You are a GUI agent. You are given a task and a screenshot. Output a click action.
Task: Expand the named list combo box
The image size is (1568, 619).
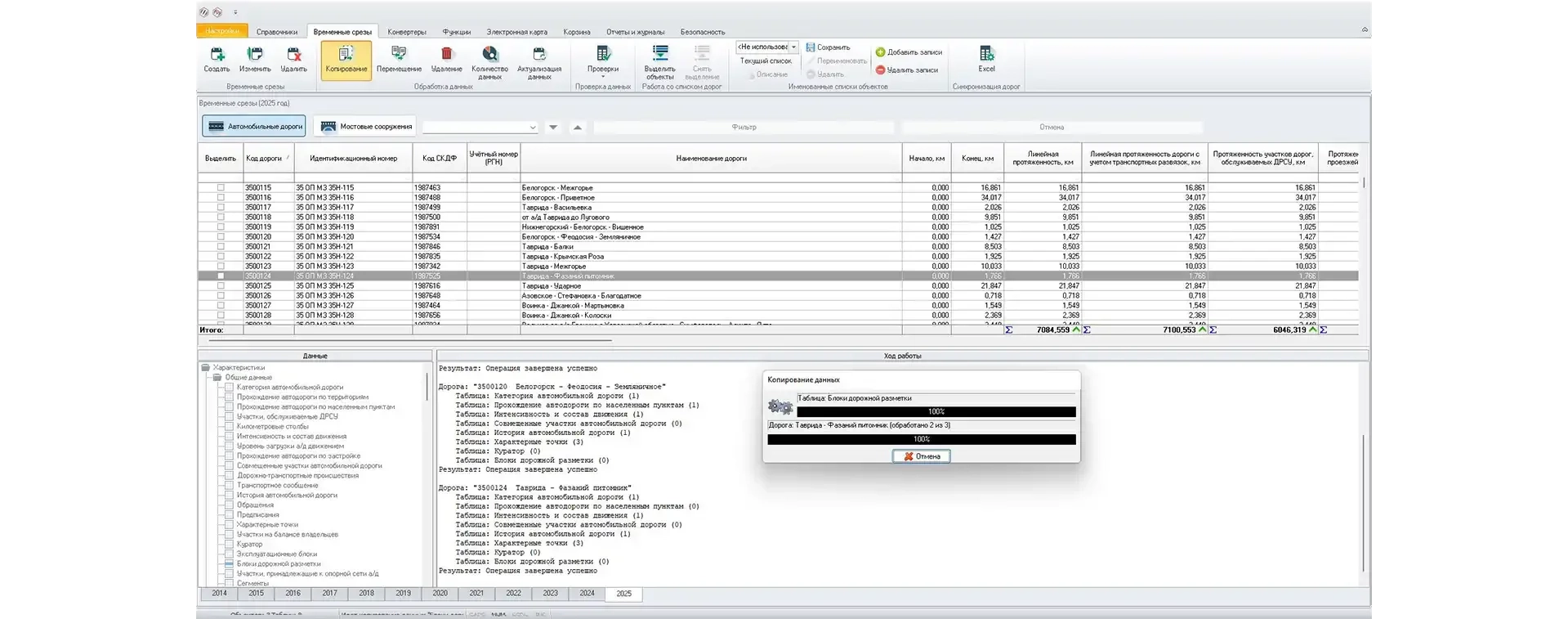[x=793, y=47]
